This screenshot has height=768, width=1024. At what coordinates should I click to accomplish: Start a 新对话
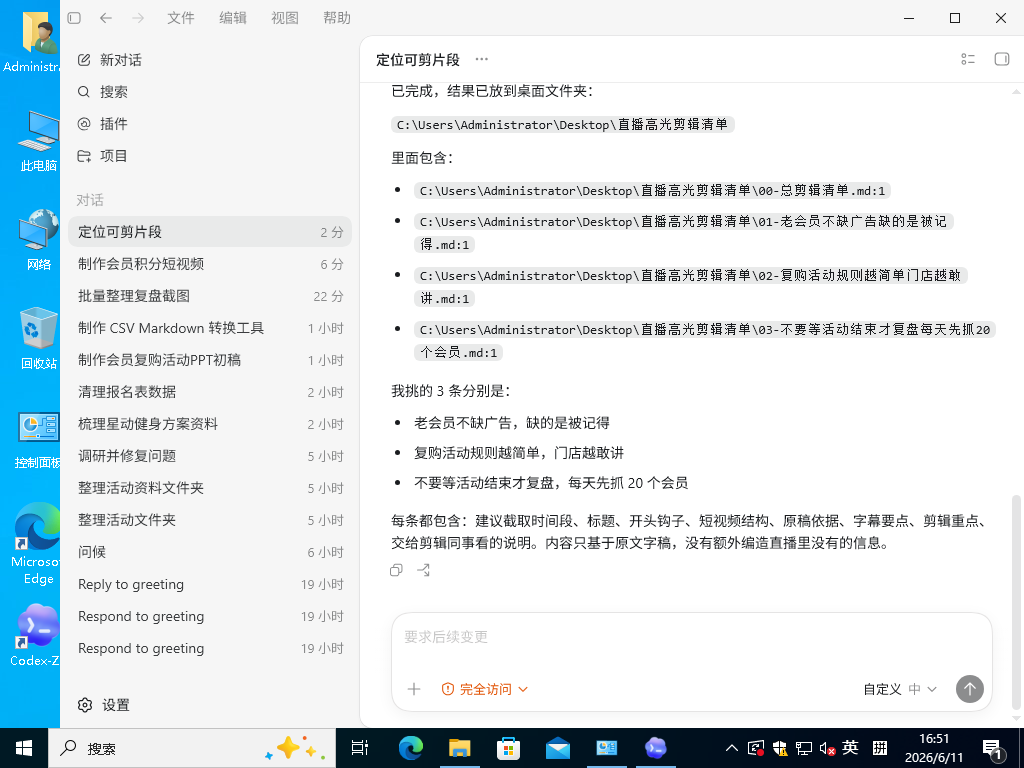point(210,60)
